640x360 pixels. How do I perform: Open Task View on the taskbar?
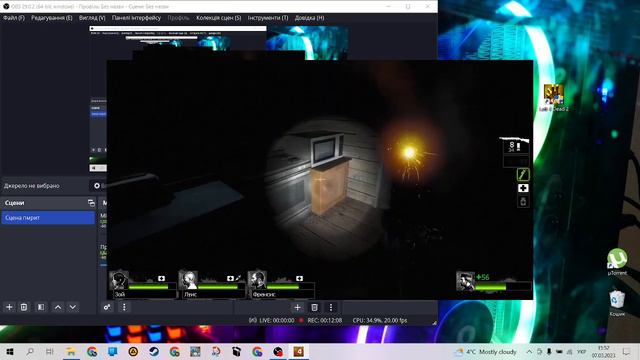tap(50, 351)
